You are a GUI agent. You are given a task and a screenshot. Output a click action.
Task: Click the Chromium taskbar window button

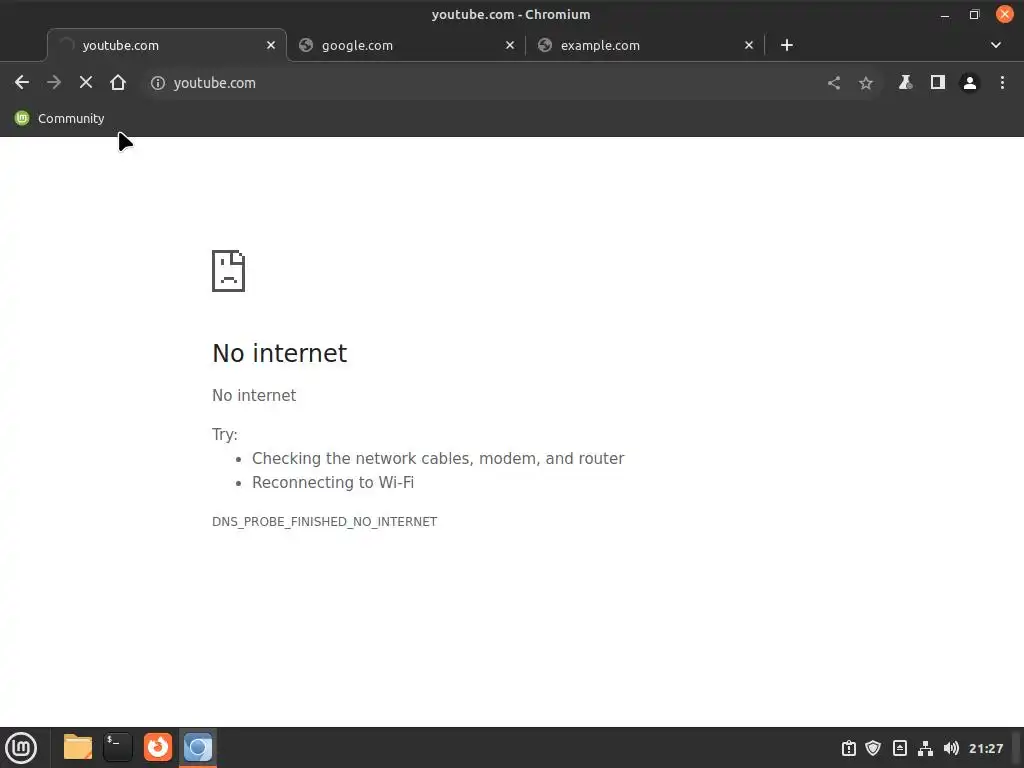tap(198, 748)
